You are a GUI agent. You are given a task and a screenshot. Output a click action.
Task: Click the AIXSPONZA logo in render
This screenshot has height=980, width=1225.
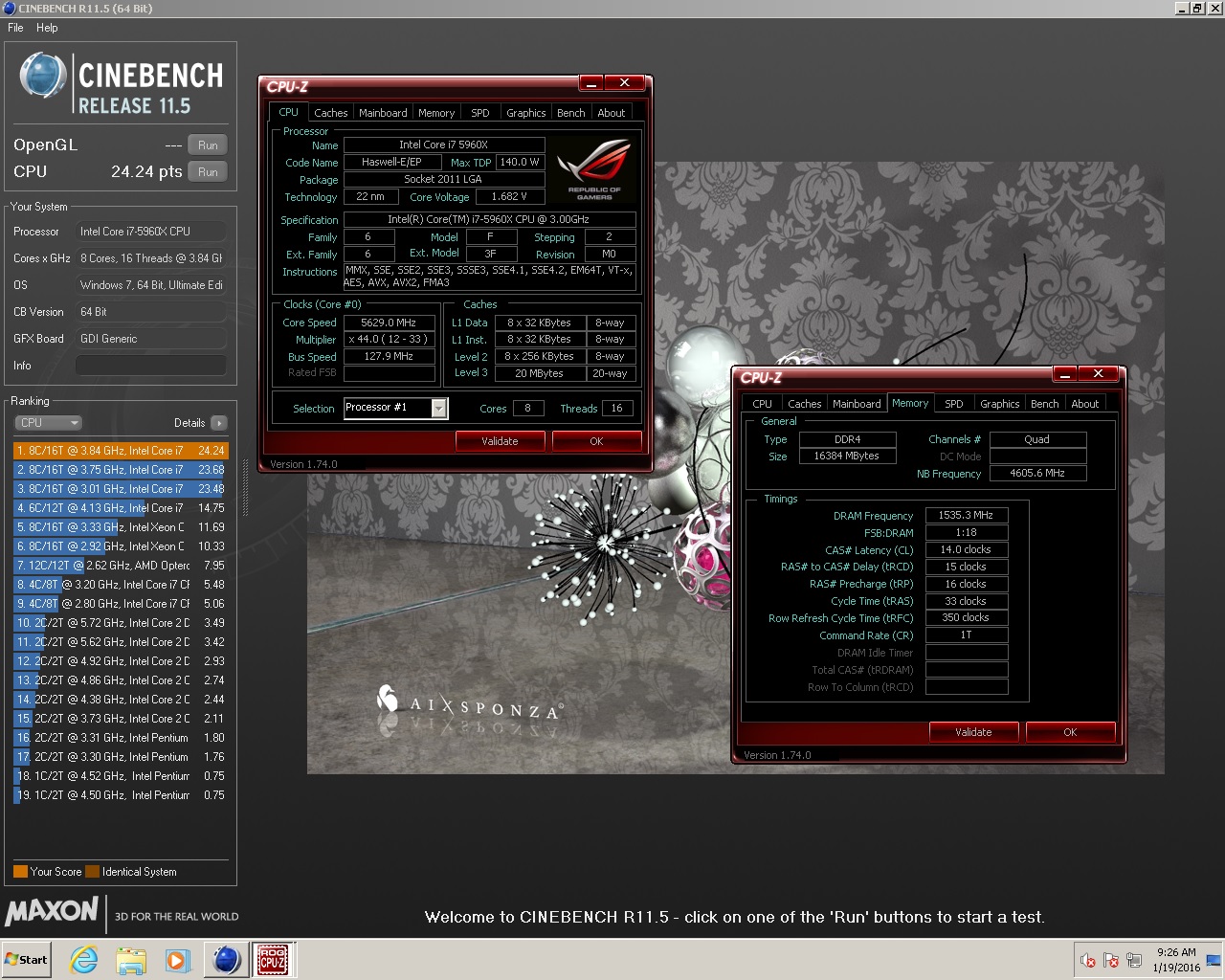point(469,706)
